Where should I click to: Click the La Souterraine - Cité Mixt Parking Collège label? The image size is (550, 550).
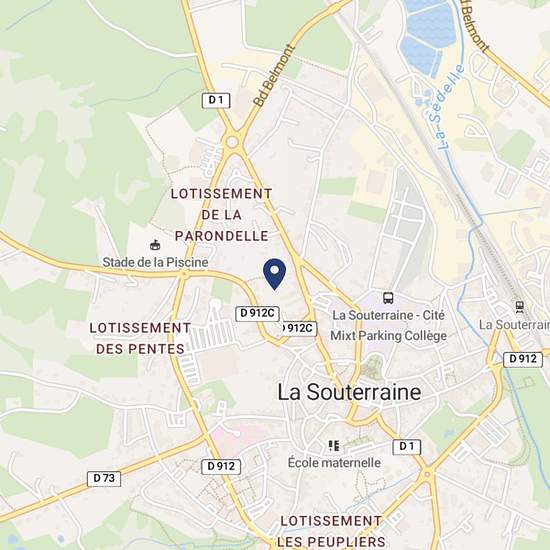click(389, 326)
